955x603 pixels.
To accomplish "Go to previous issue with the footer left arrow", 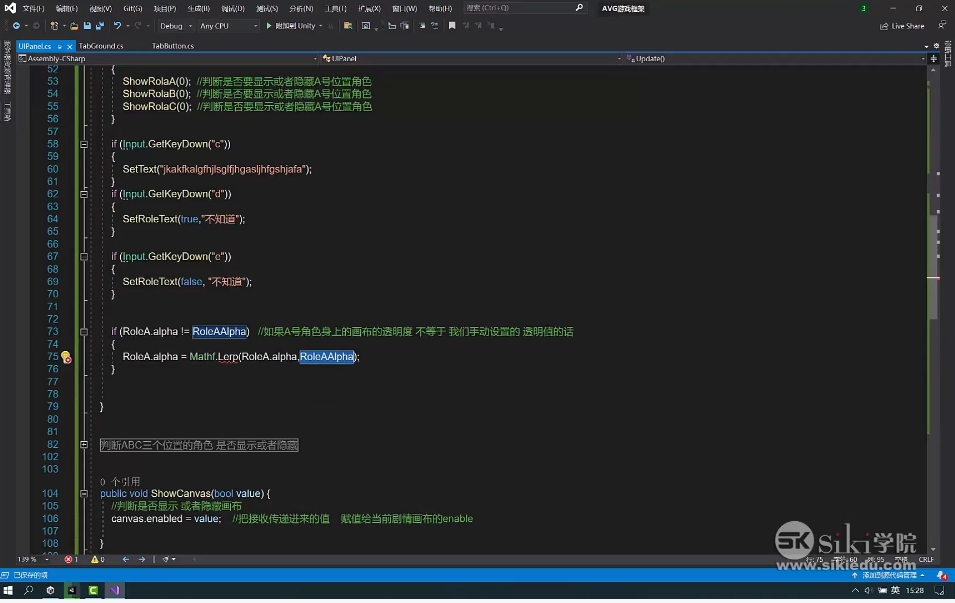I will [x=125, y=559].
